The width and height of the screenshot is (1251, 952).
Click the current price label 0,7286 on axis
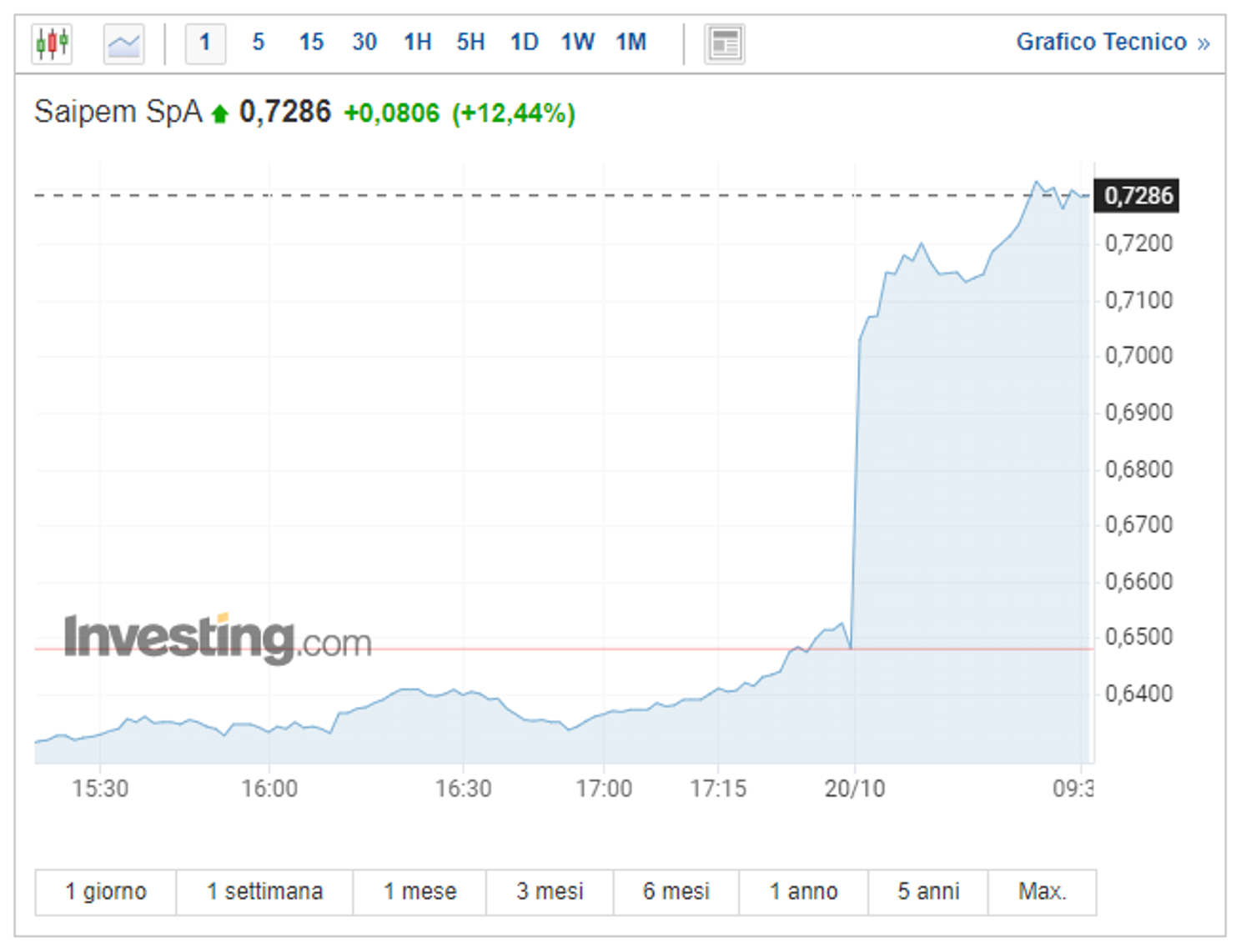pyautogui.click(x=1137, y=196)
